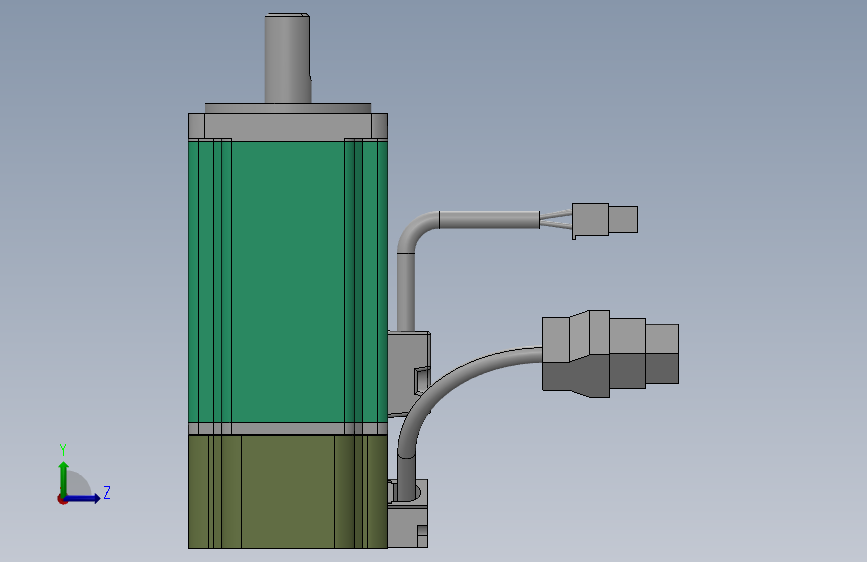
Task: Select the large two-tone cable connector
Action: (610, 353)
